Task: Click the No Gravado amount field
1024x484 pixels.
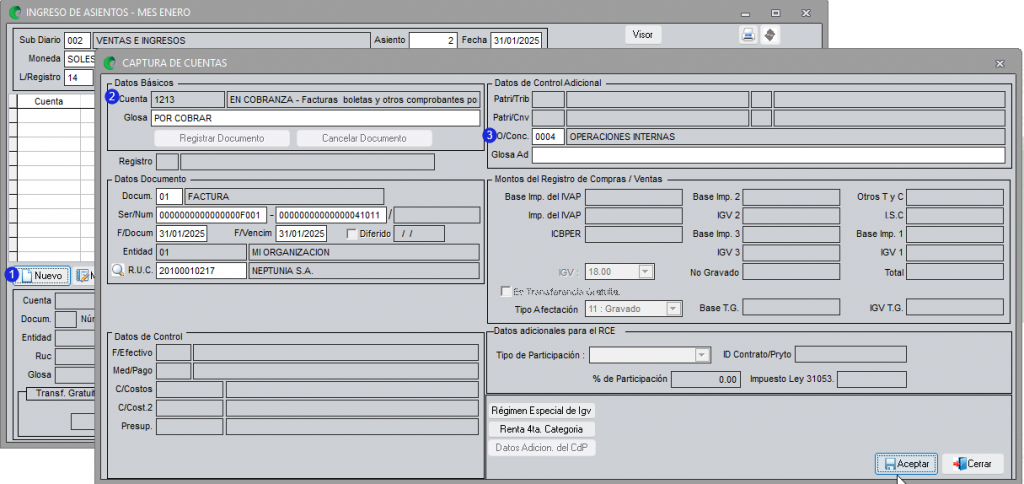Action: coord(791,271)
